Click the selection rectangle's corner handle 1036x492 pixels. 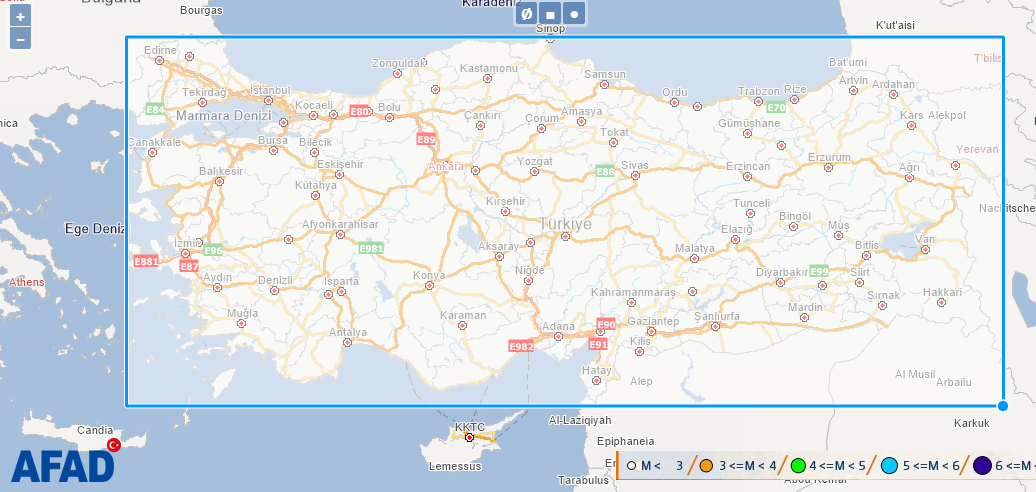click(1003, 405)
